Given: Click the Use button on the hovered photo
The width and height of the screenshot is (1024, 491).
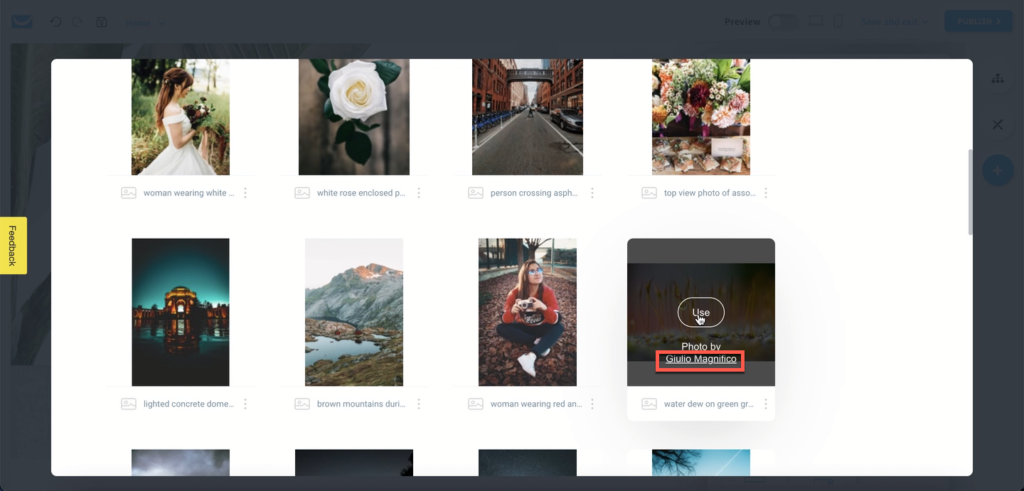Looking at the screenshot, I should (x=701, y=312).
